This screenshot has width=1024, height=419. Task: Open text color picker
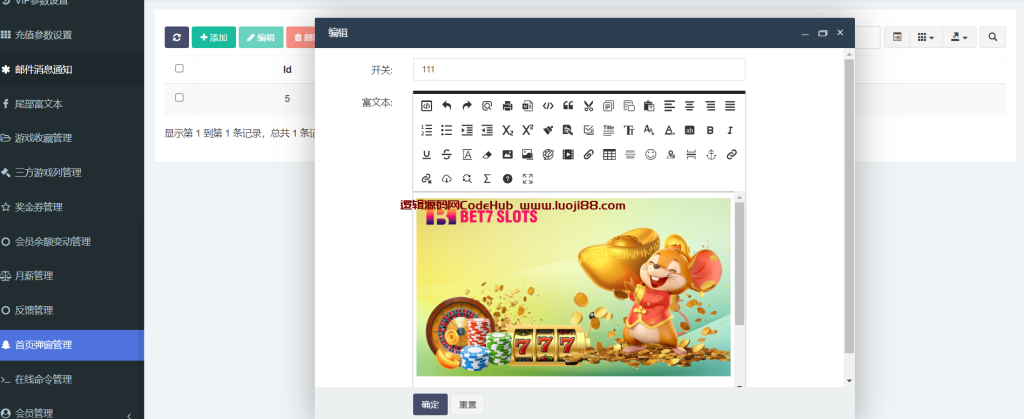(669, 130)
